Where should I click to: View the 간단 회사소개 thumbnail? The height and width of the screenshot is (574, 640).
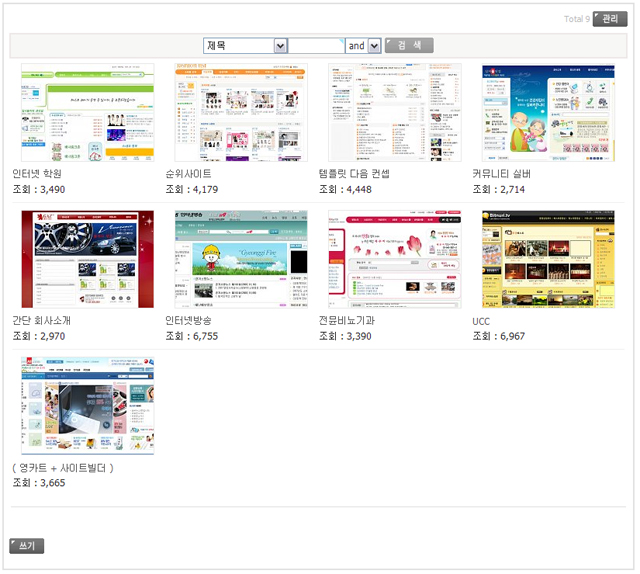88,259
